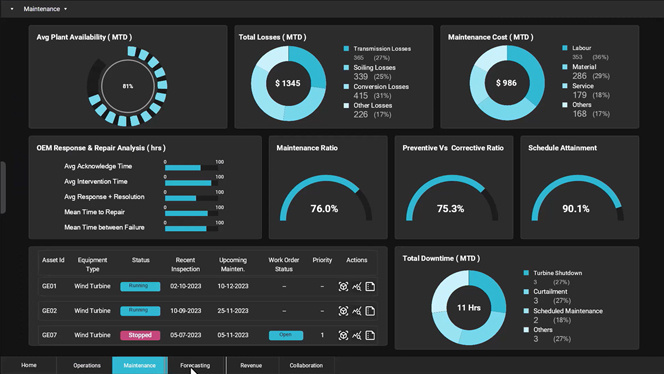Click the Stopped status badge for GE07
The image size is (664, 374).
(x=140, y=335)
